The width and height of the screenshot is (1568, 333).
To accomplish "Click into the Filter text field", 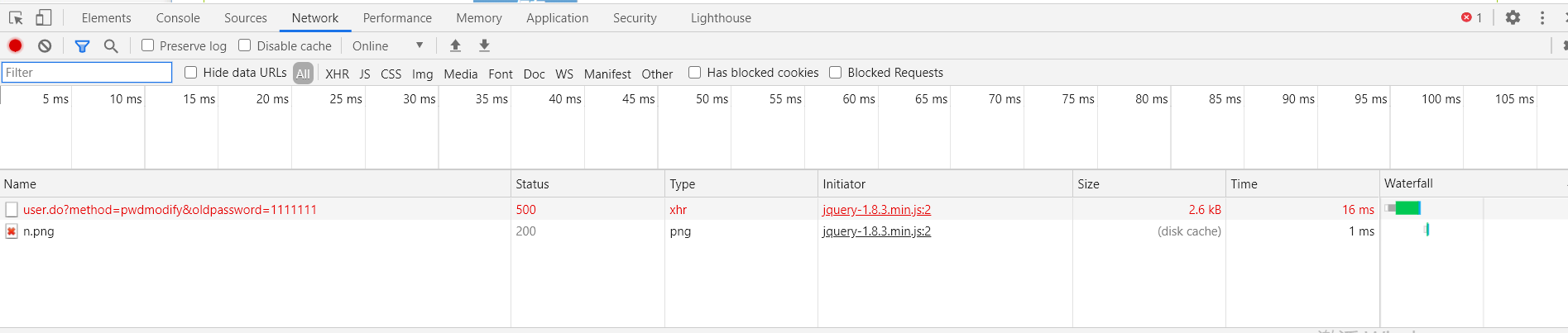I will pyautogui.click(x=87, y=73).
